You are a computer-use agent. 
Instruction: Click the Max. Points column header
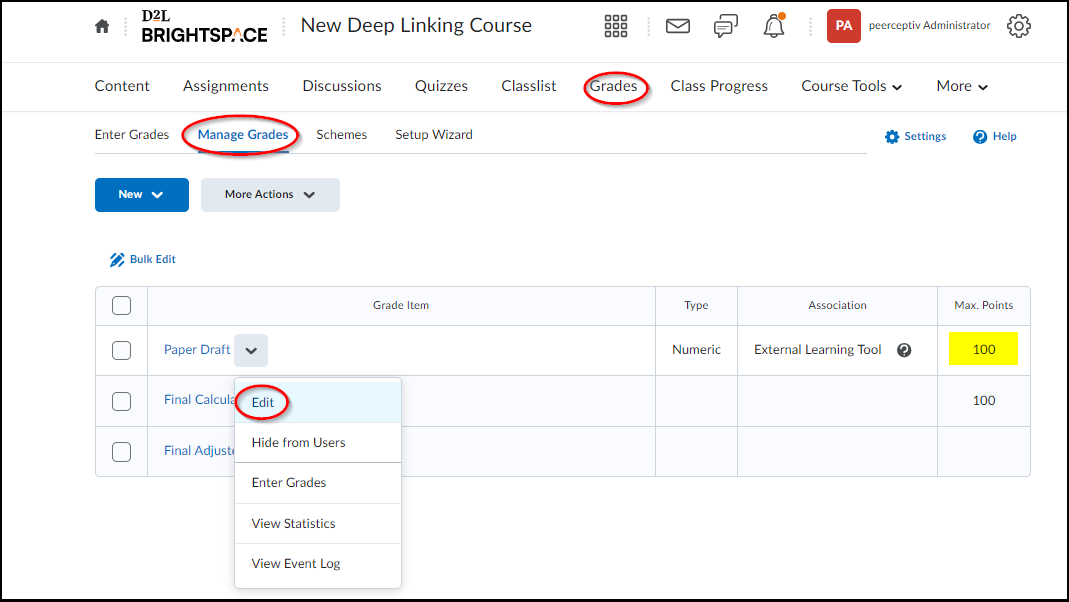click(x=983, y=305)
